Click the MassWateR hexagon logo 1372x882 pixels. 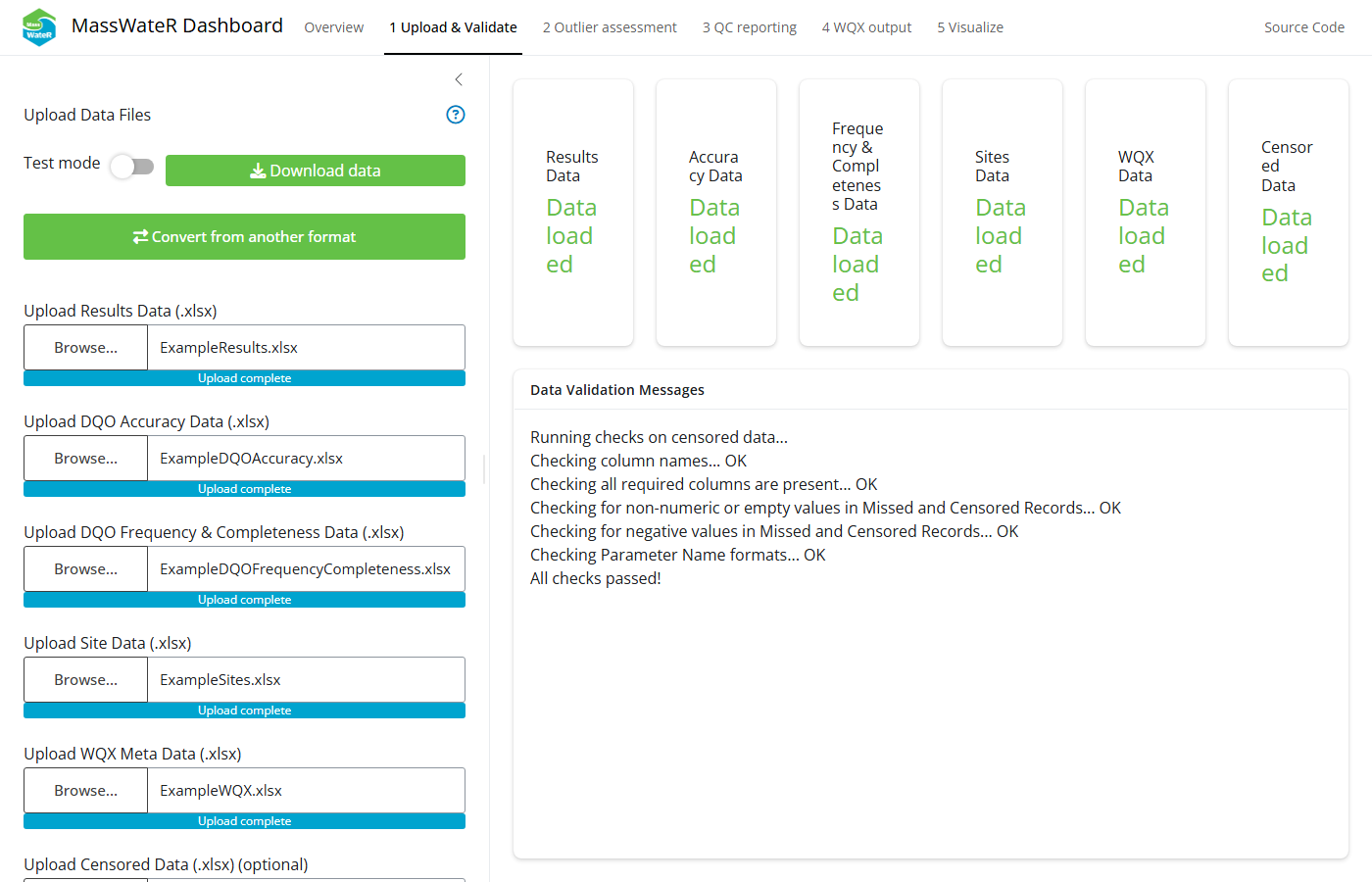pyautogui.click(x=39, y=27)
